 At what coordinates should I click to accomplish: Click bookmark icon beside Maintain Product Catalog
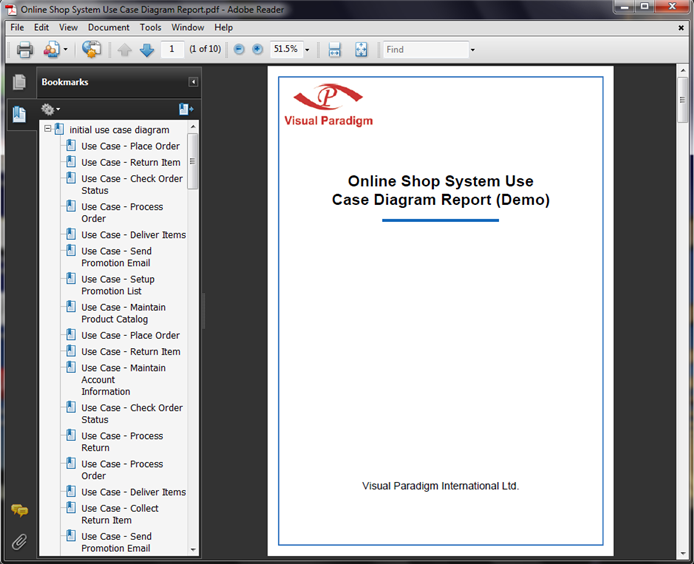[71, 306]
